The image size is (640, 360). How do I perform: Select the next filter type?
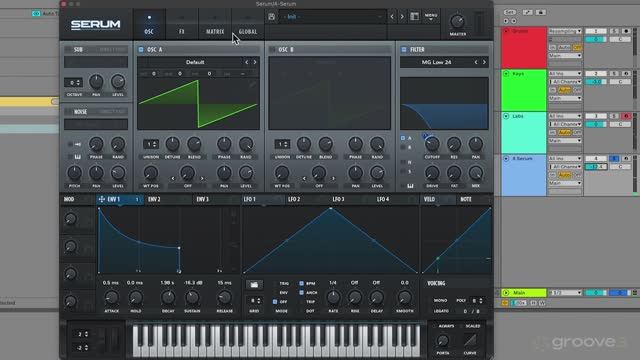[x=484, y=62]
